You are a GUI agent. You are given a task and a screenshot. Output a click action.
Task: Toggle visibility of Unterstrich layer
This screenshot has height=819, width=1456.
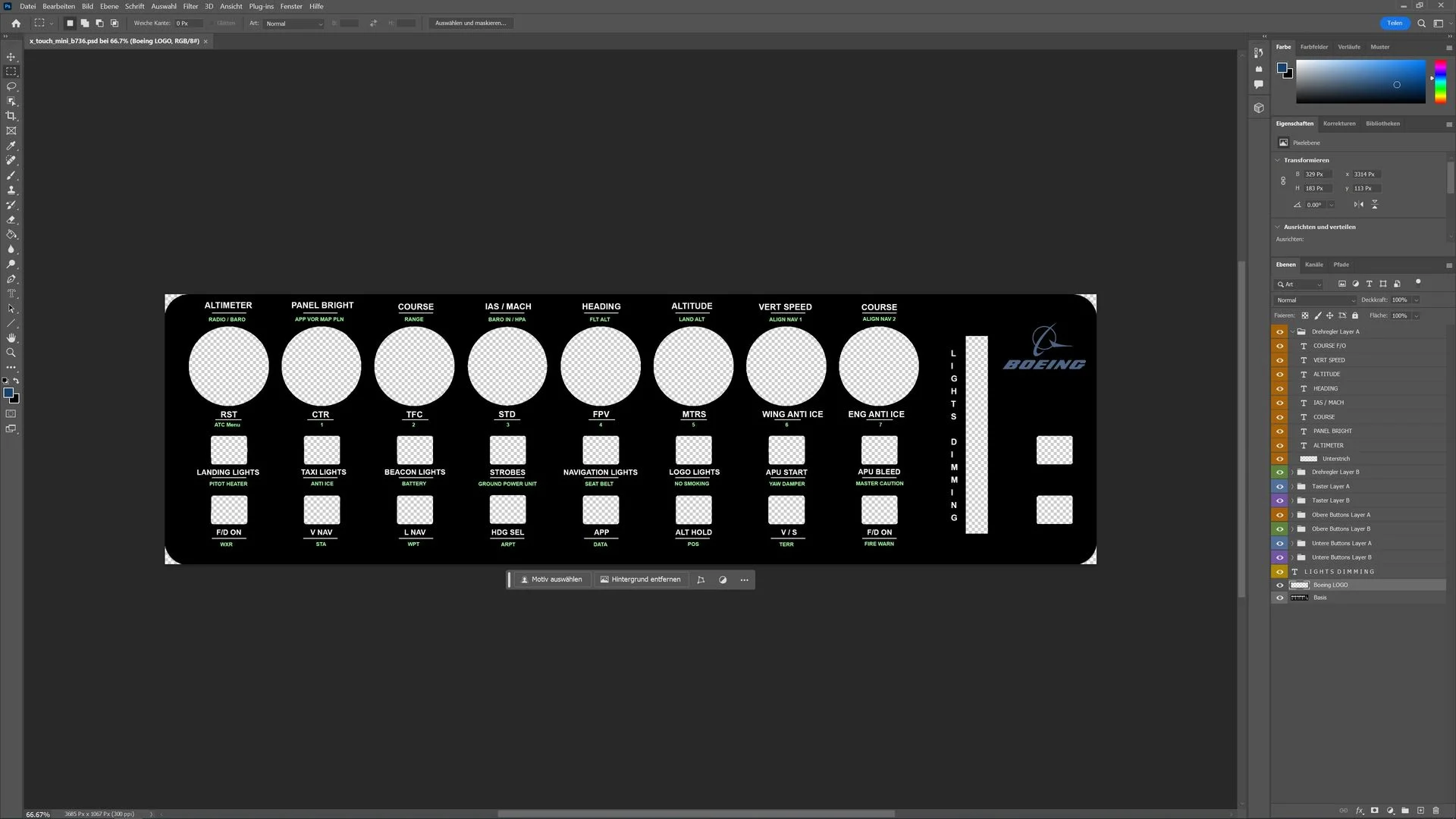[x=1280, y=459]
